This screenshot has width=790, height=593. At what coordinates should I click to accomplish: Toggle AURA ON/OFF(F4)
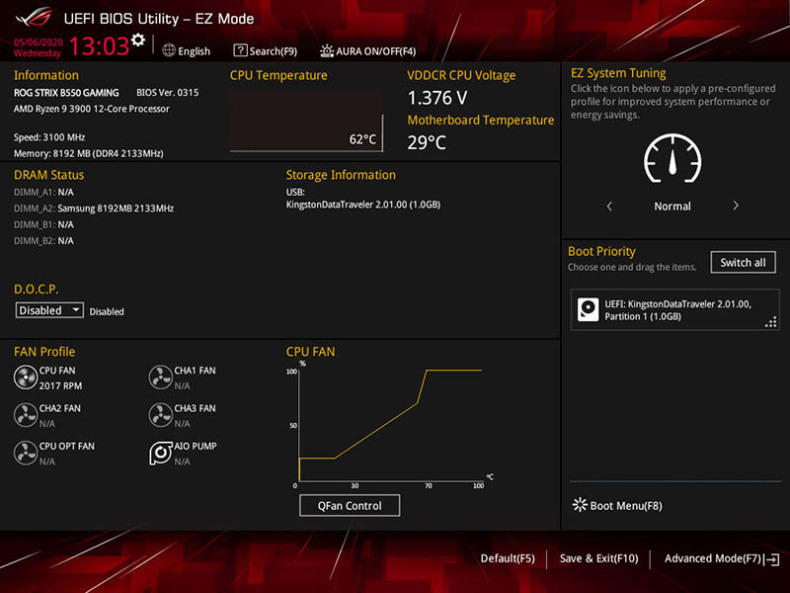(368, 51)
